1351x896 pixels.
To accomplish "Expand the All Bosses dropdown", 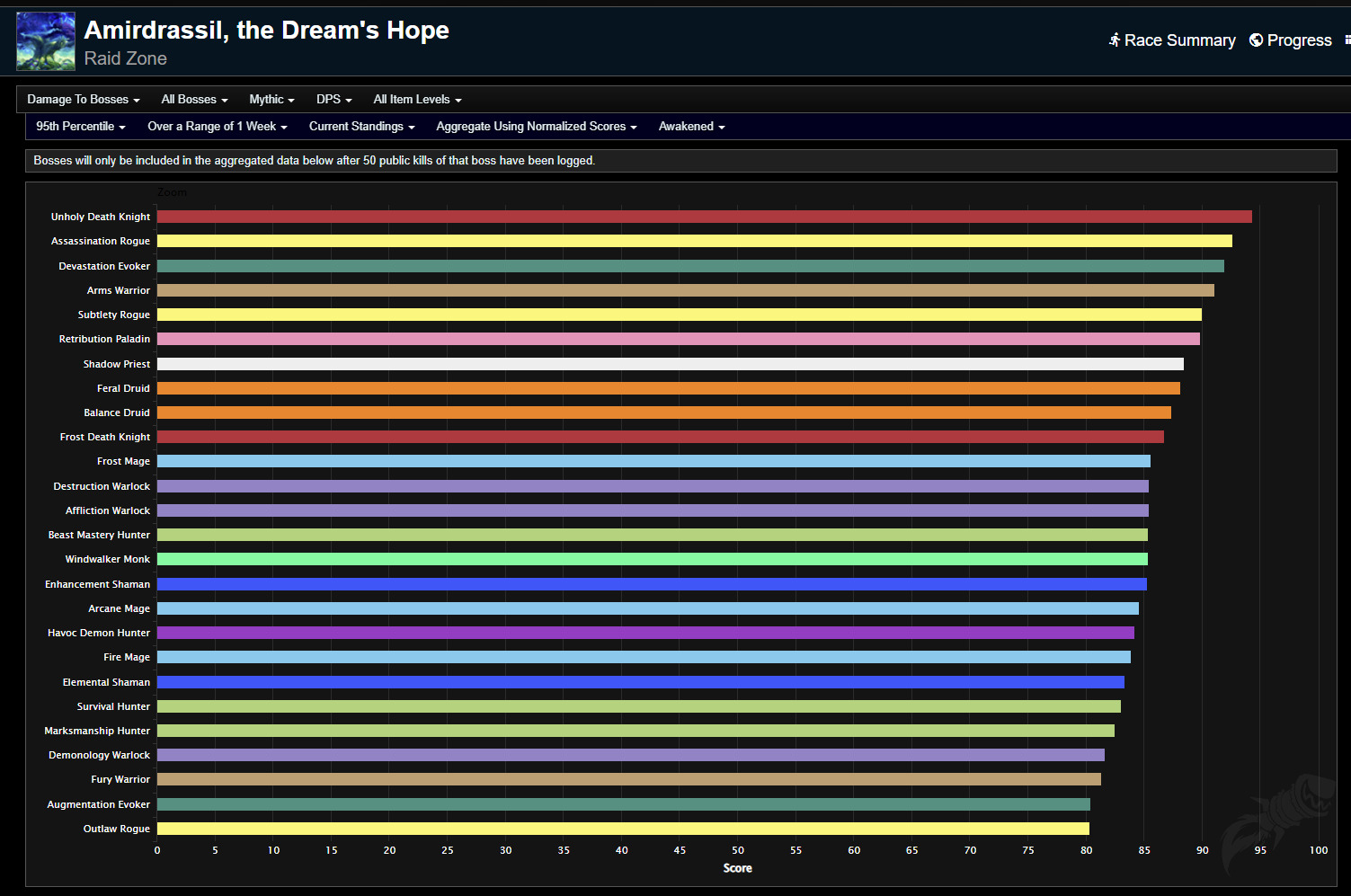I will 194,100.
